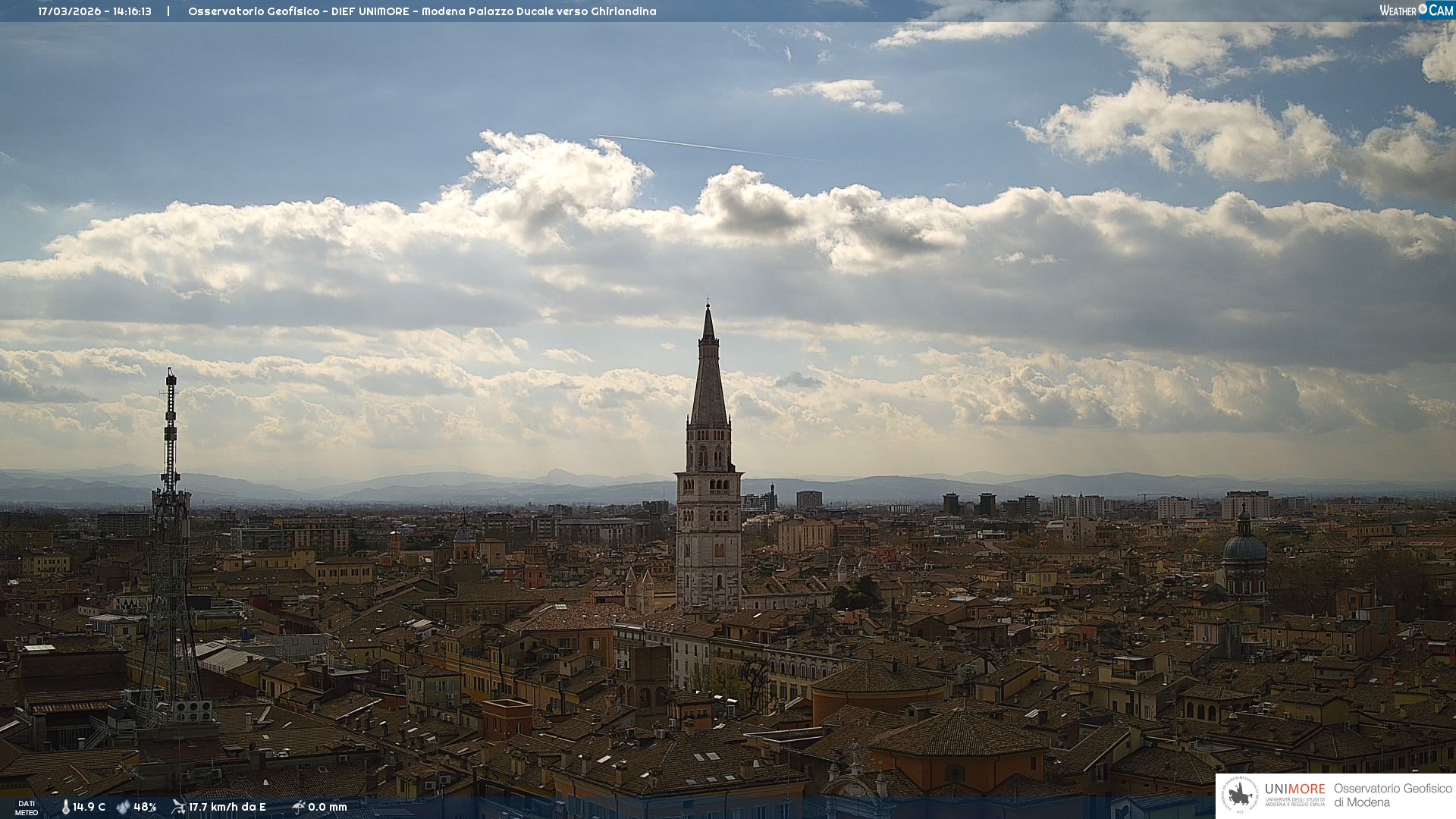Screen dimensions: 1456x819
Task: Click the 48% humidity value
Action: [x=145, y=807]
